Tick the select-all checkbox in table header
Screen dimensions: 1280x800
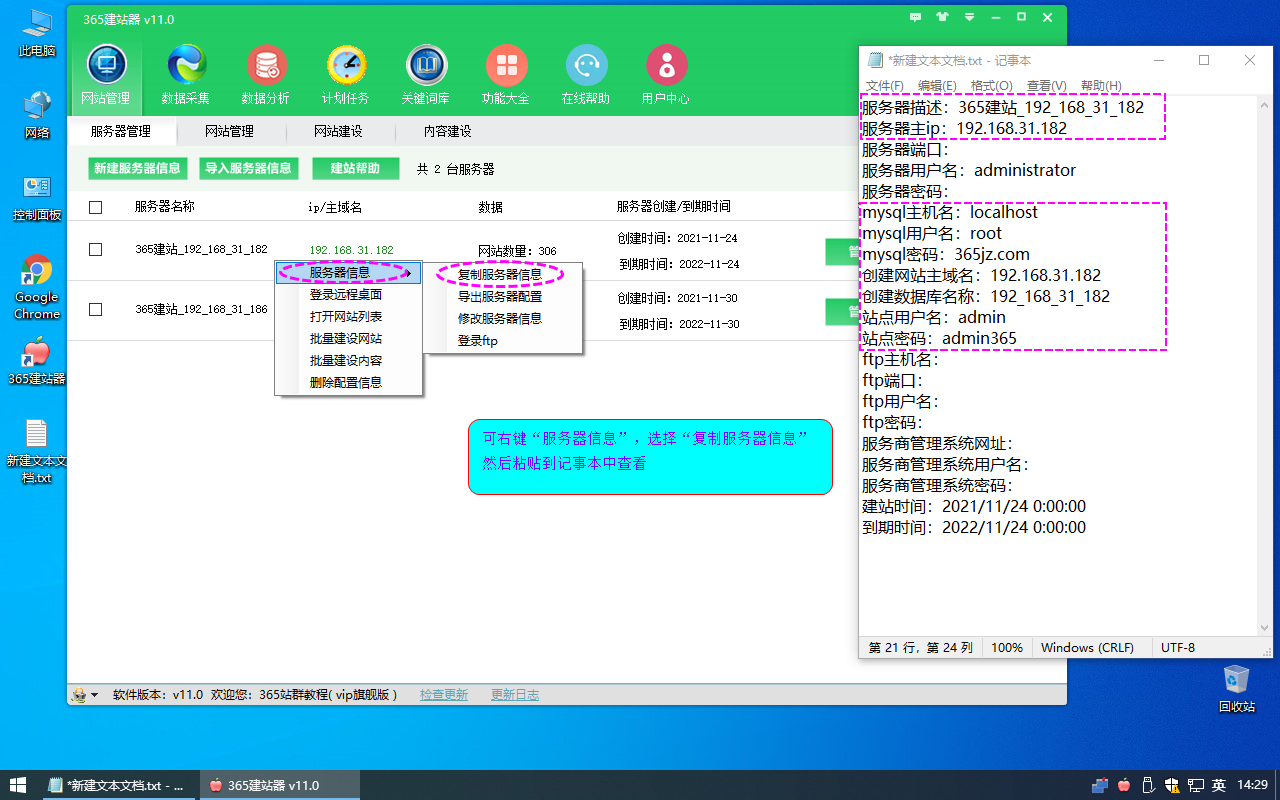coord(95,207)
